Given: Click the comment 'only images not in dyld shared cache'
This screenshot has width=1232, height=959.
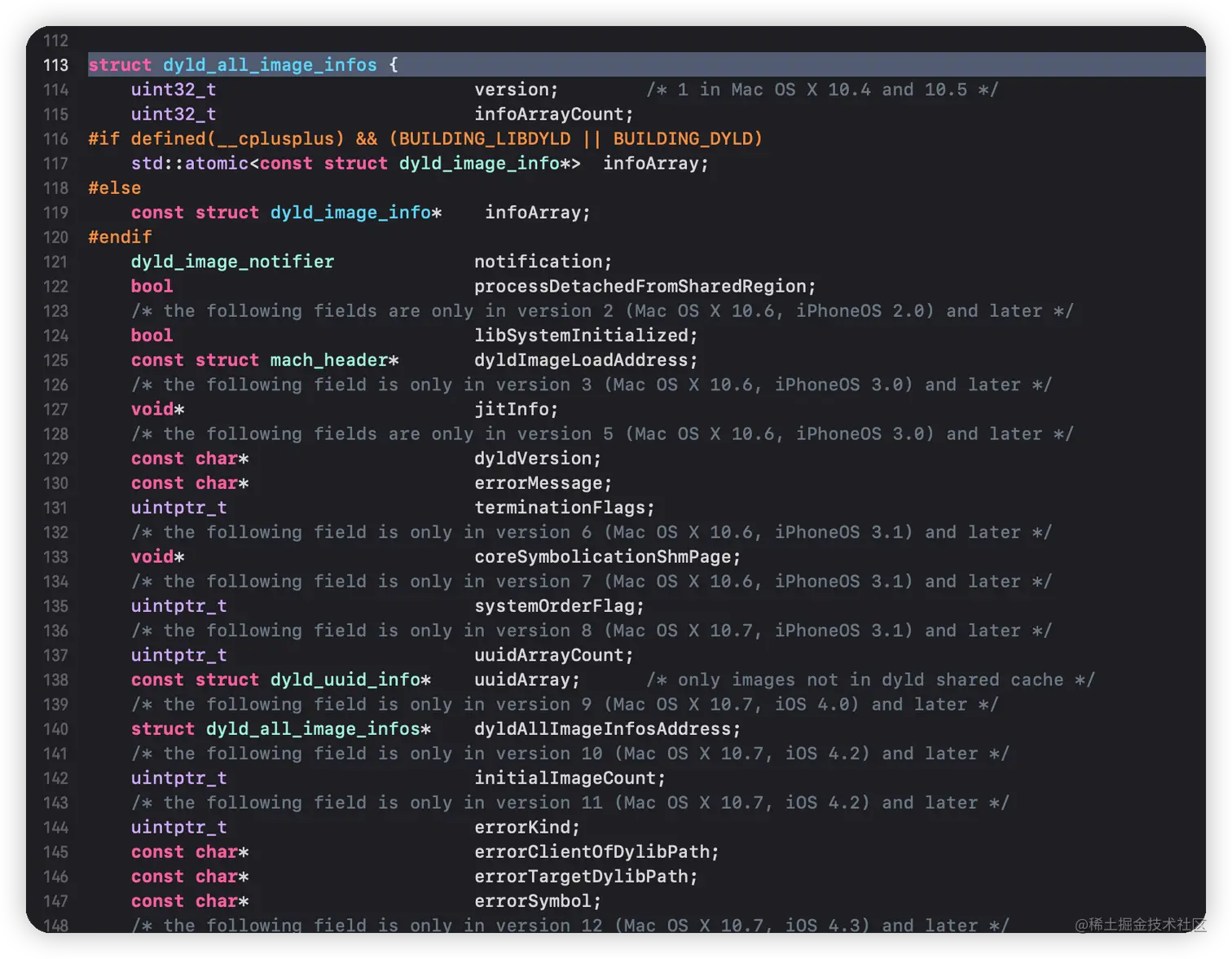Looking at the screenshot, I should [x=870, y=680].
